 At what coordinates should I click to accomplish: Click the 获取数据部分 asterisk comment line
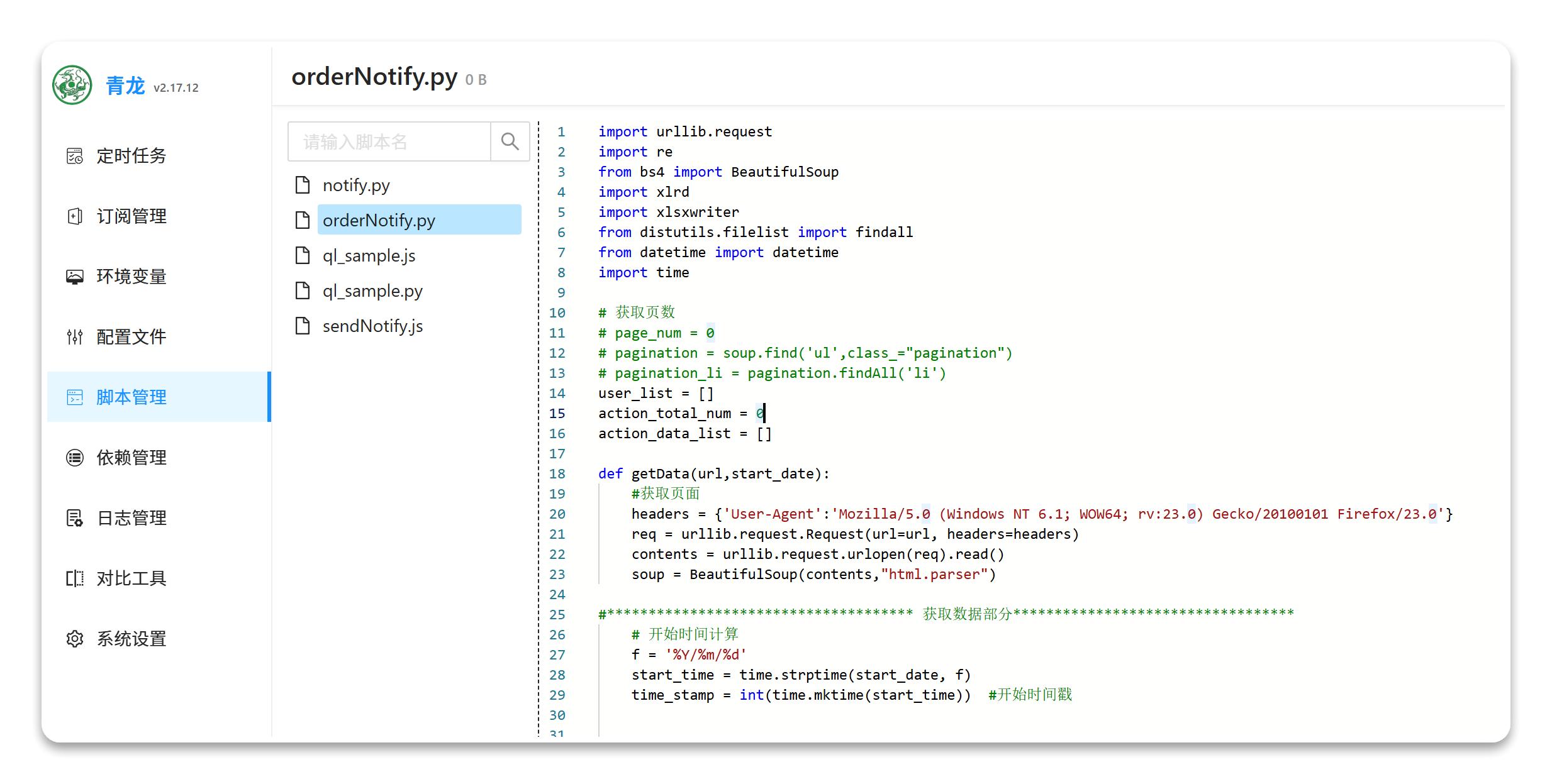tap(946, 614)
